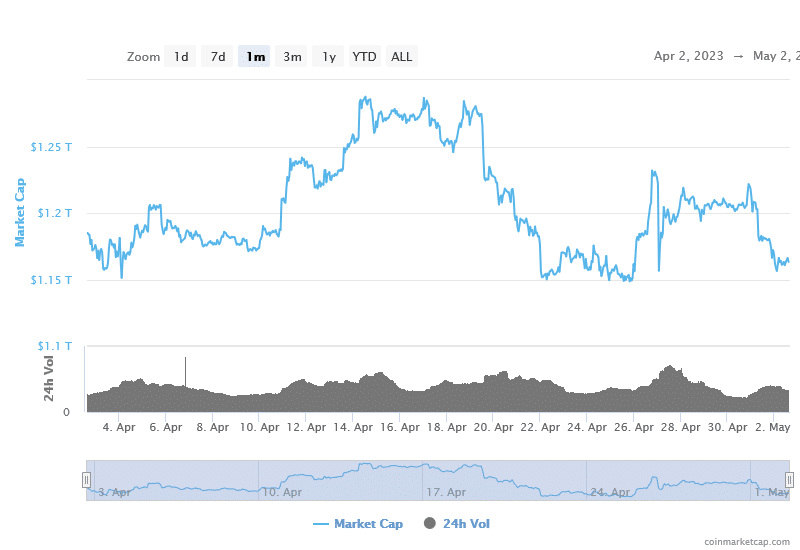
Task: Click the 2. May date label
Action: point(772,428)
